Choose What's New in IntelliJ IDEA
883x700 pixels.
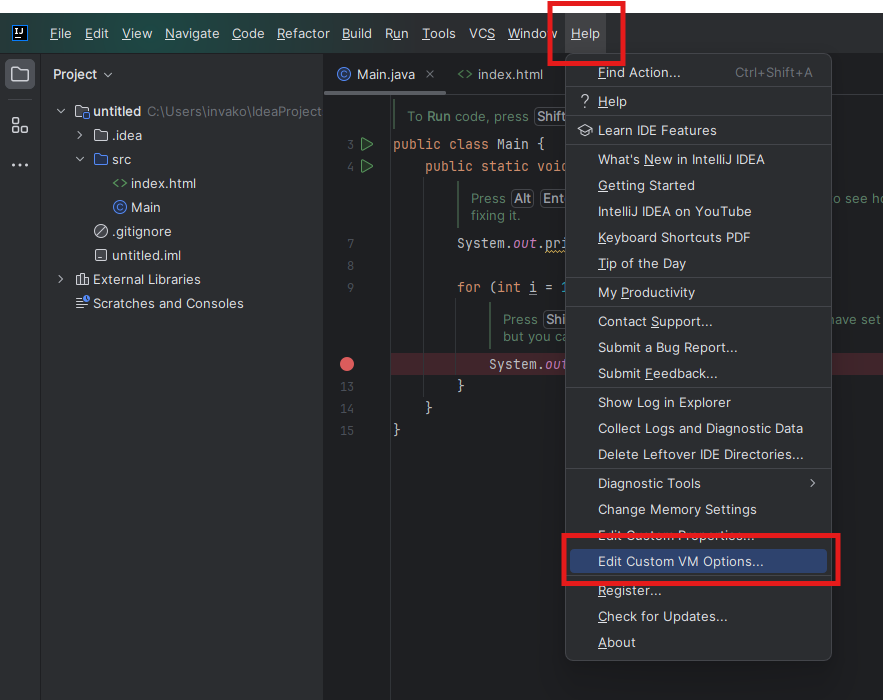point(698,159)
